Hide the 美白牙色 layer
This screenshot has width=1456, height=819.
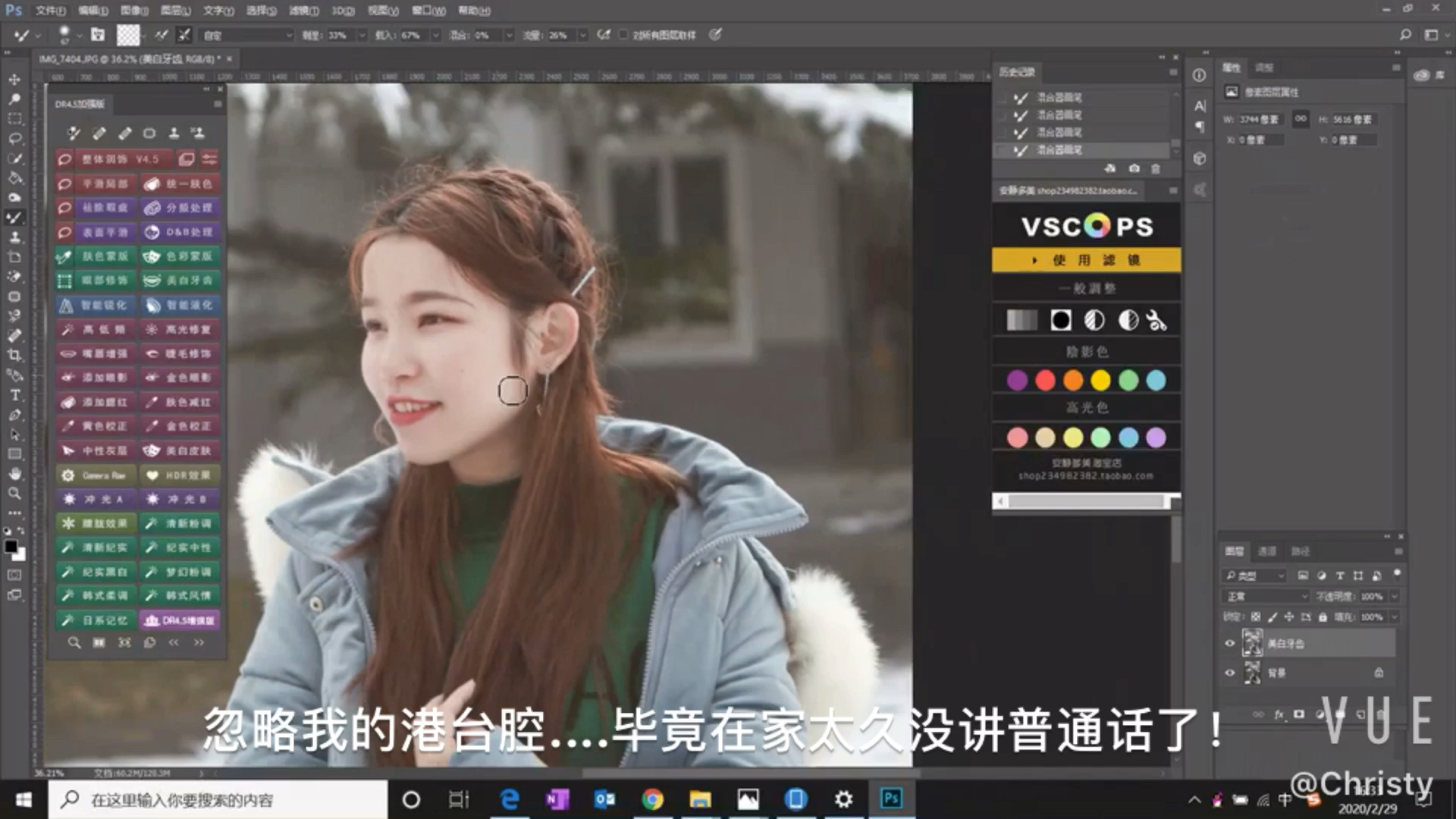1230,642
